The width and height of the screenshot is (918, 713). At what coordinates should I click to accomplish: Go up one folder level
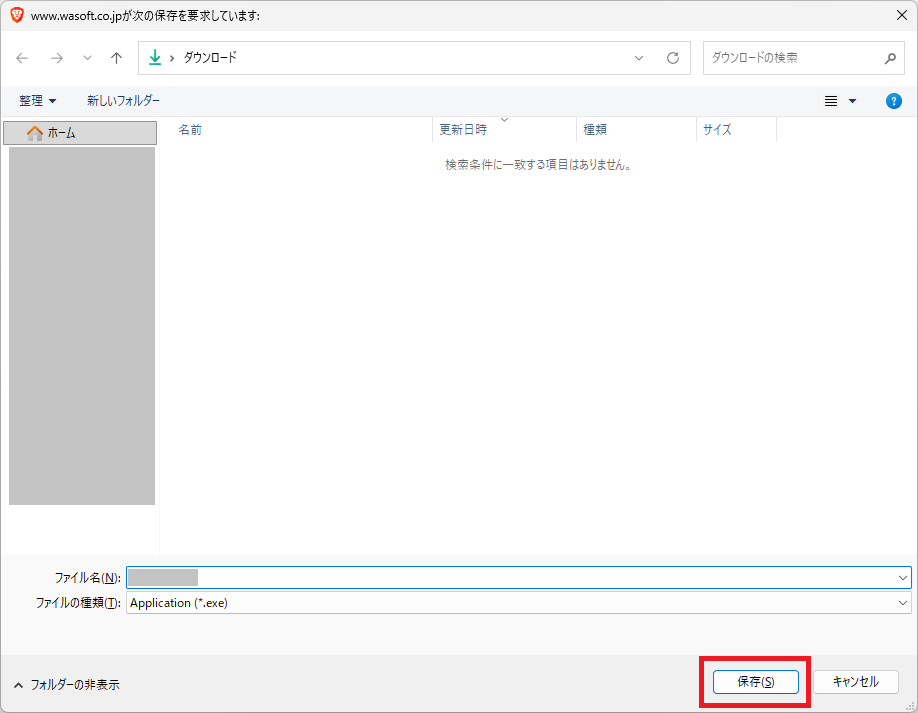(115, 58)
